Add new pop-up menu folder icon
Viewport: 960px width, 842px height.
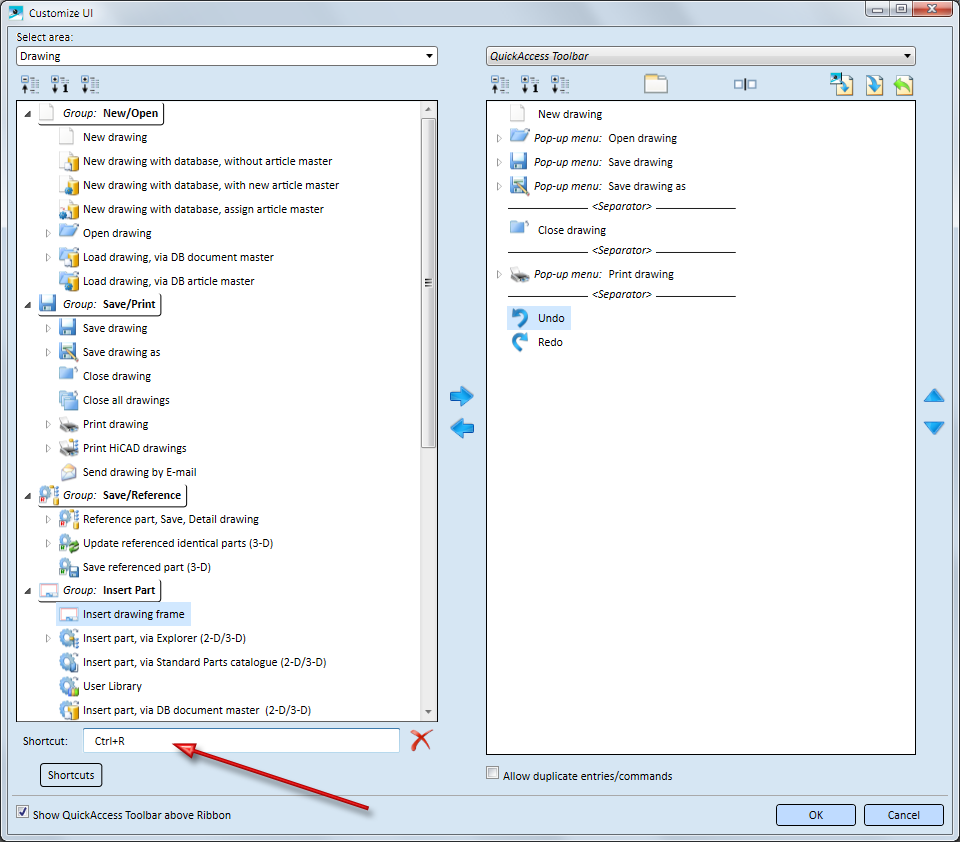[656, 84]
